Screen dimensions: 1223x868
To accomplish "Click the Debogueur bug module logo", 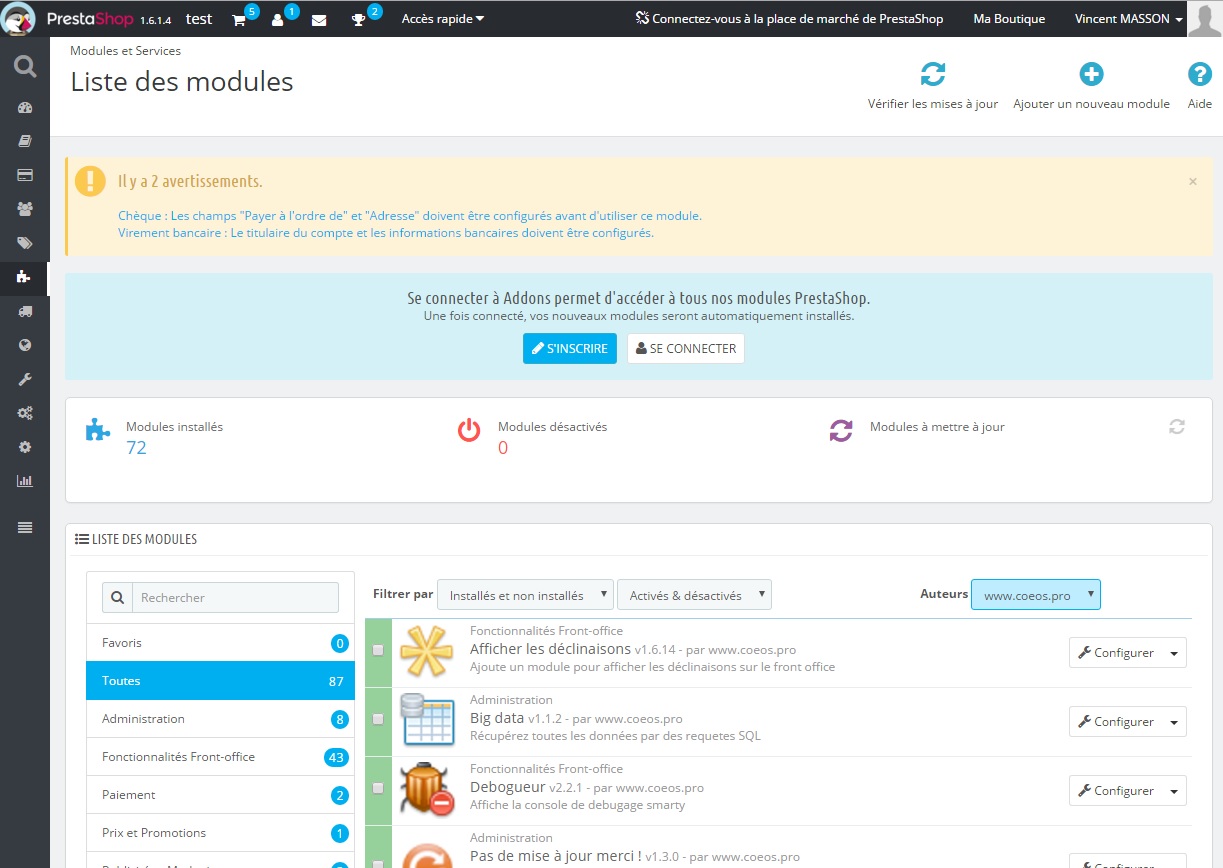I will coord(427,789).
